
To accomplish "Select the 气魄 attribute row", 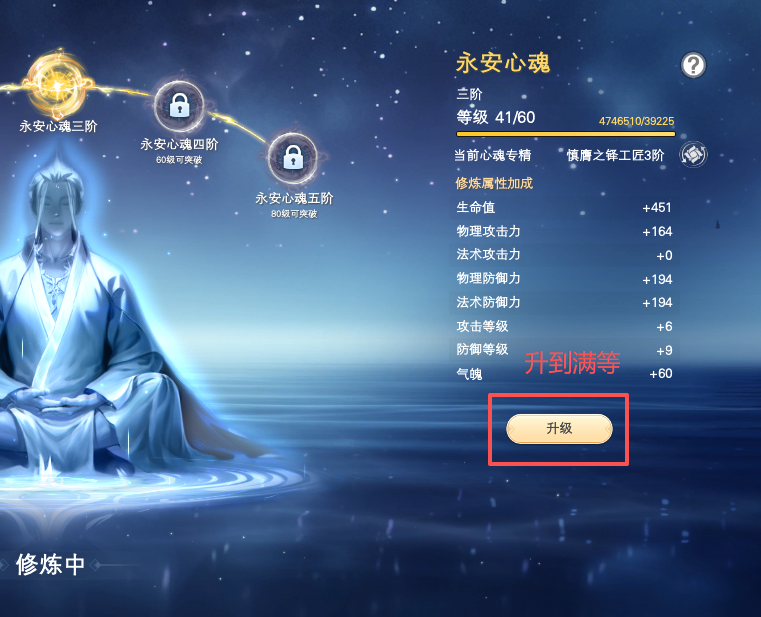I will [x=564, y=374].
